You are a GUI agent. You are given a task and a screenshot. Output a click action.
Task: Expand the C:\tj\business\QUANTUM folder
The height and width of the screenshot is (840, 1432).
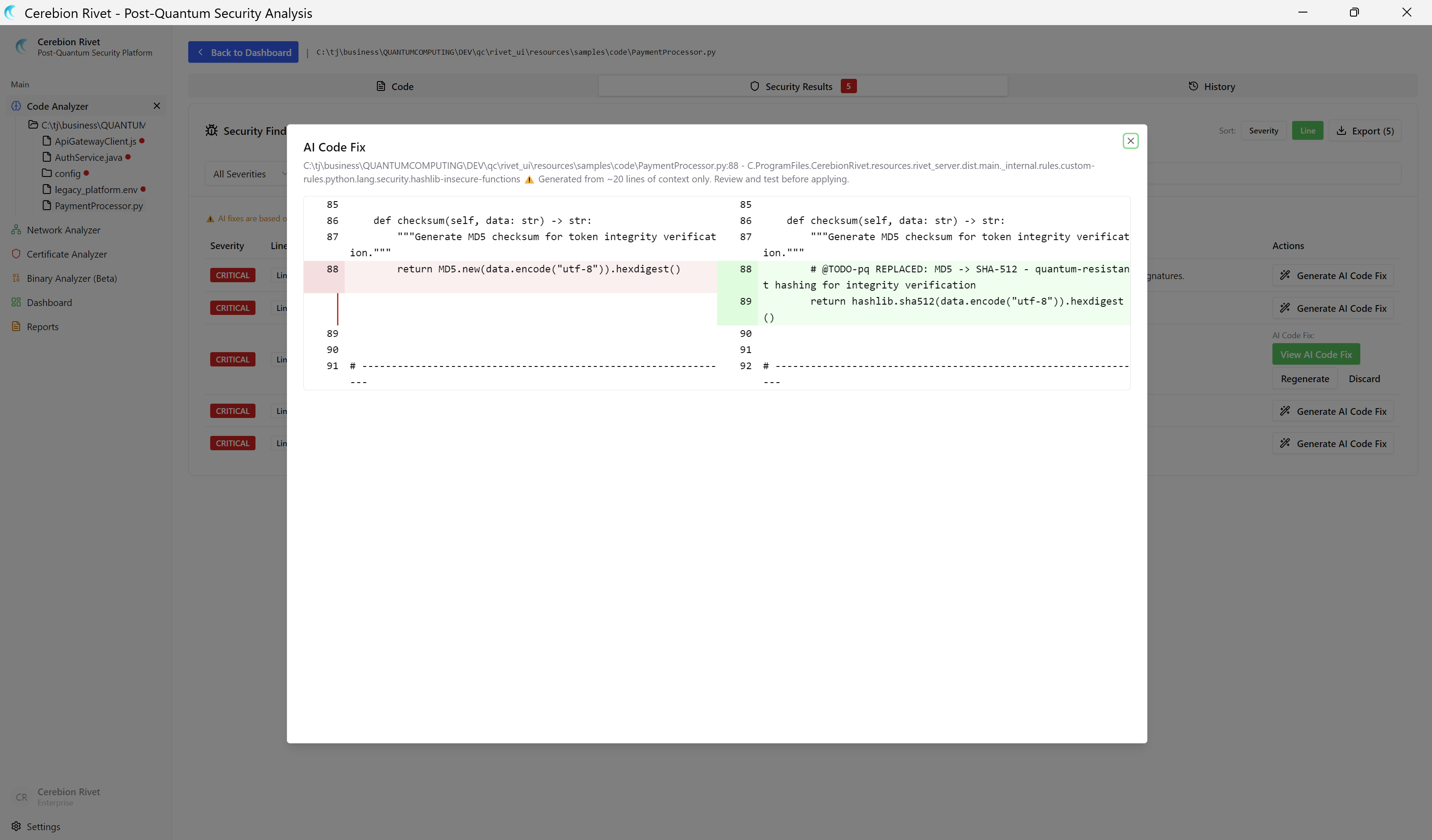point(87,125)
